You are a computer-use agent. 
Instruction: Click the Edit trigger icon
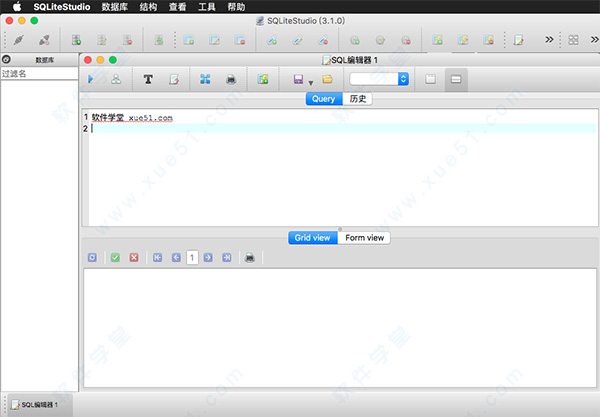380,40
